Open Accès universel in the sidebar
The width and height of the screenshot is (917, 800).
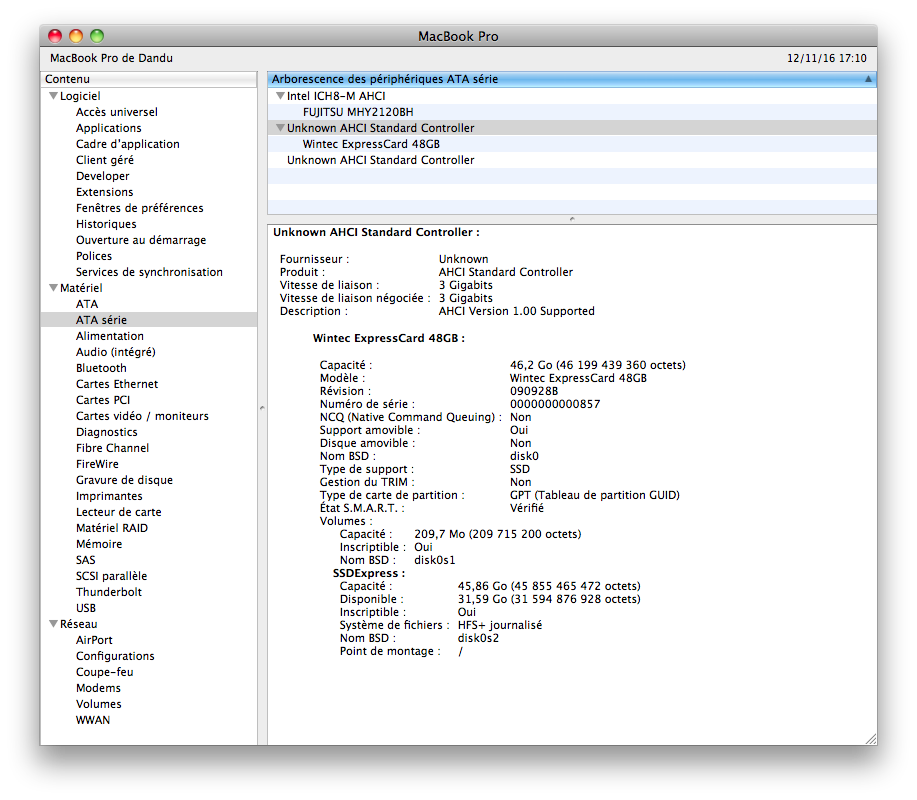(117, 112)
